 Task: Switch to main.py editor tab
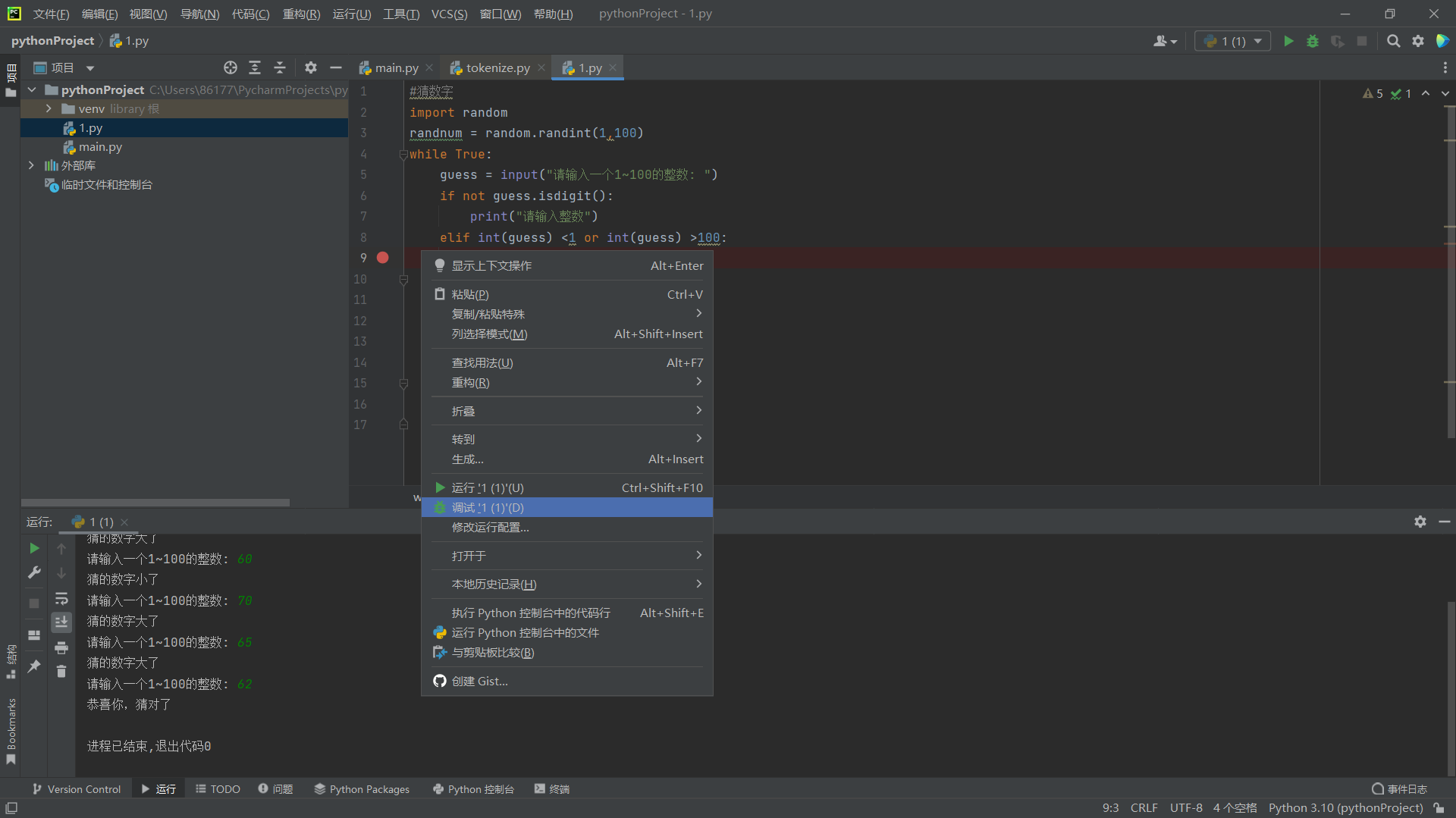click(x=396, y=67)
